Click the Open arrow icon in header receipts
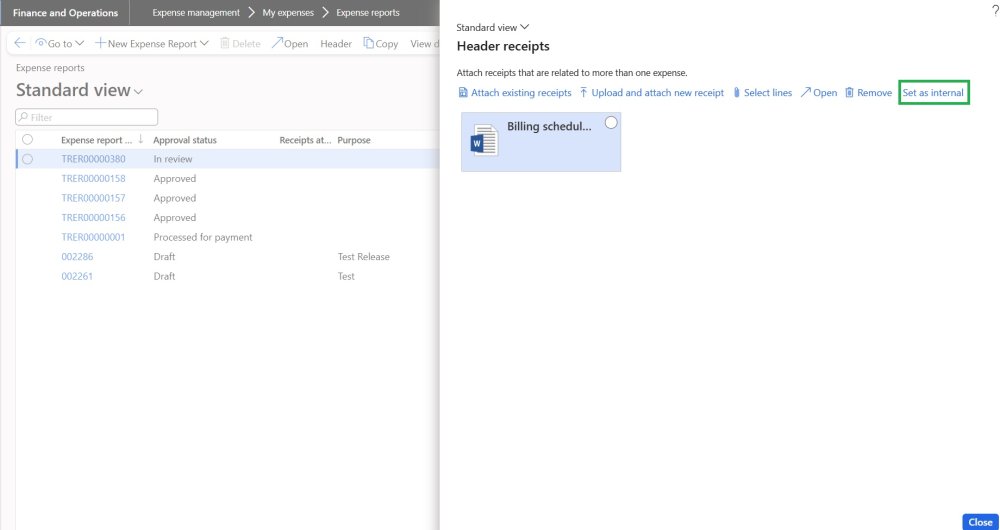 pos(805,93)
